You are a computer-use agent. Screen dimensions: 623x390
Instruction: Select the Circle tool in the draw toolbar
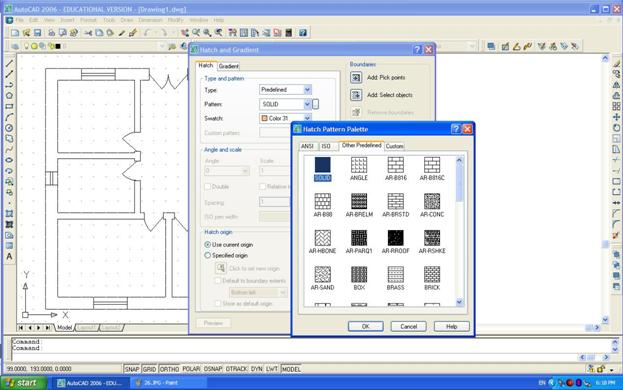pos(9,128)
